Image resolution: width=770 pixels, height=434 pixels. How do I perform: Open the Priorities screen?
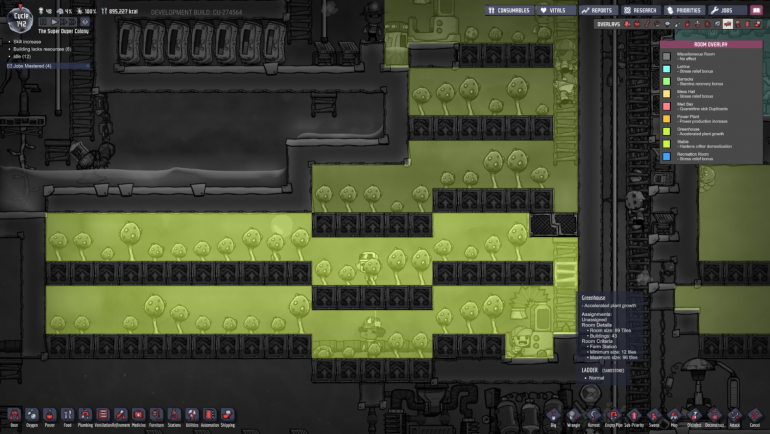[685, 10]
